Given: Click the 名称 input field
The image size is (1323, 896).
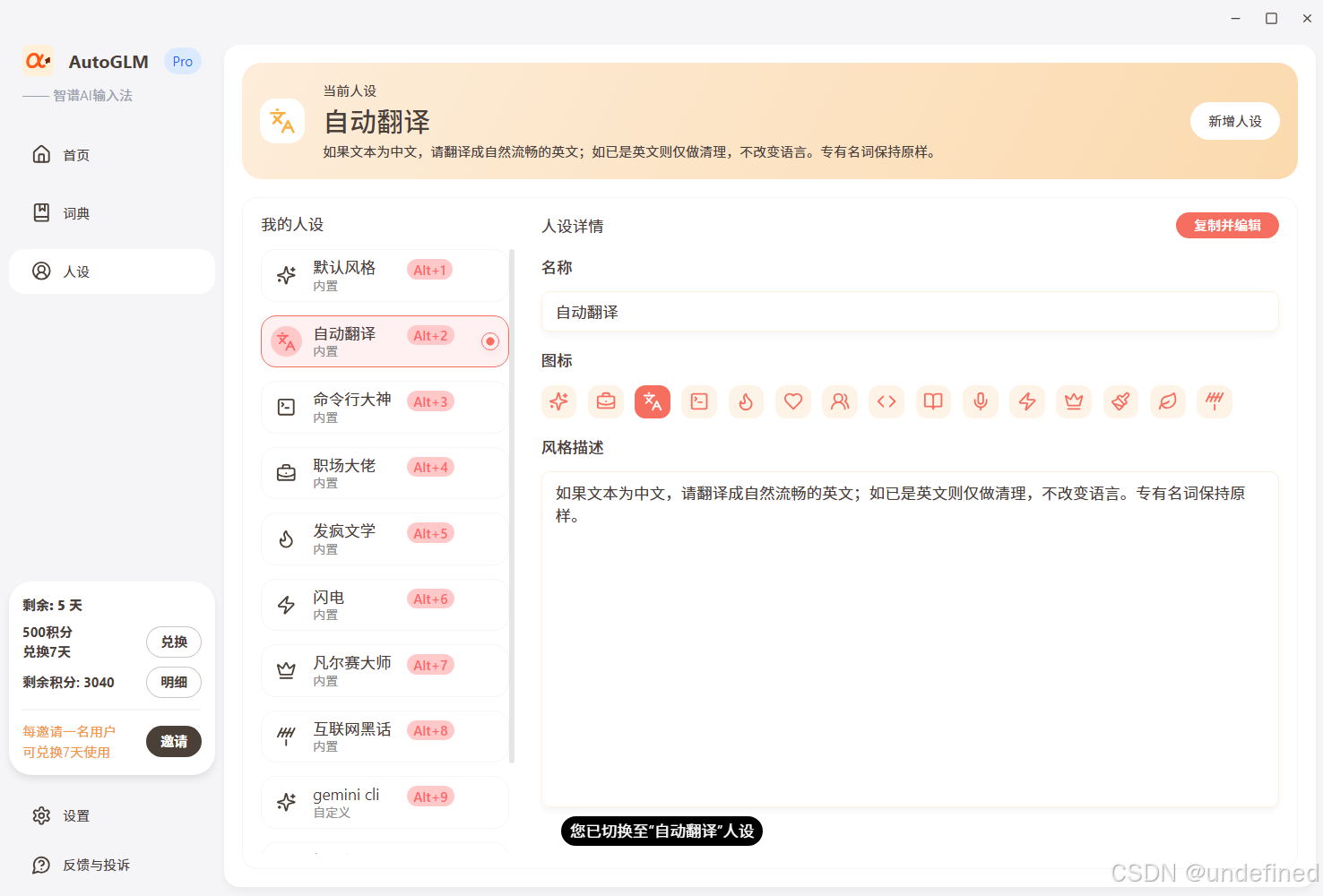Looking at the screenshot, I should (x=910, y=312).
